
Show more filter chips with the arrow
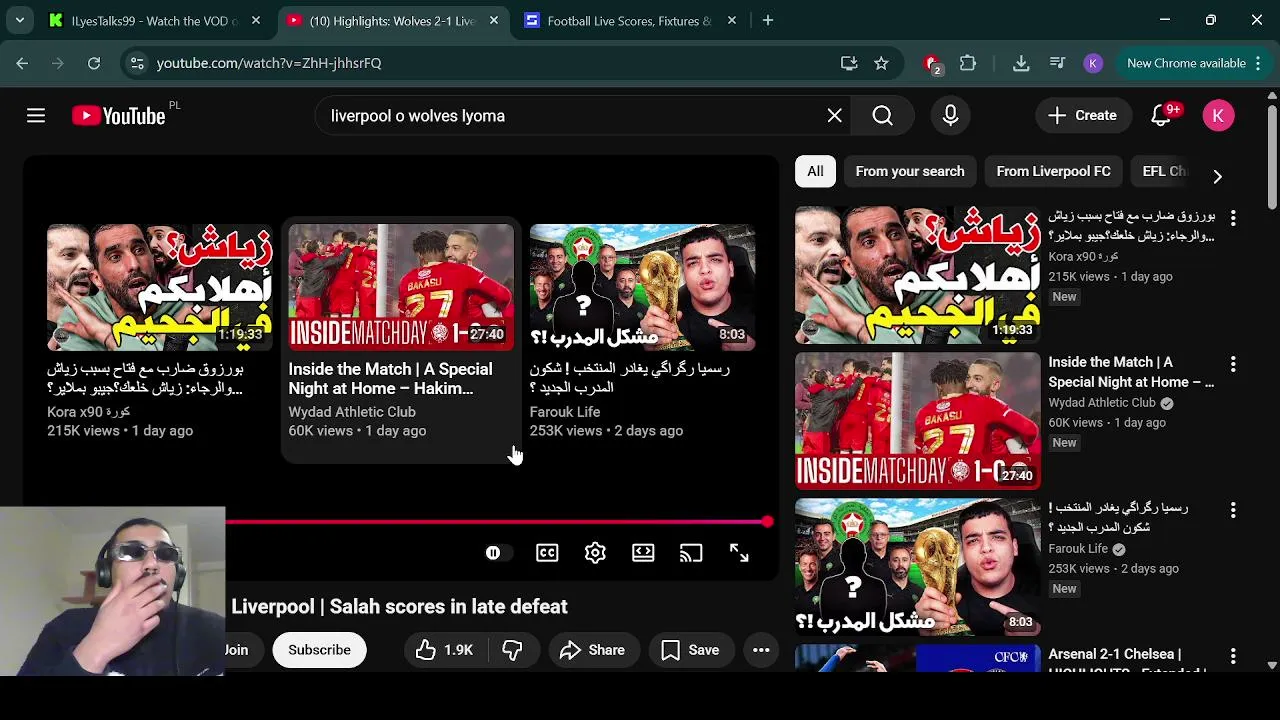1217,176
